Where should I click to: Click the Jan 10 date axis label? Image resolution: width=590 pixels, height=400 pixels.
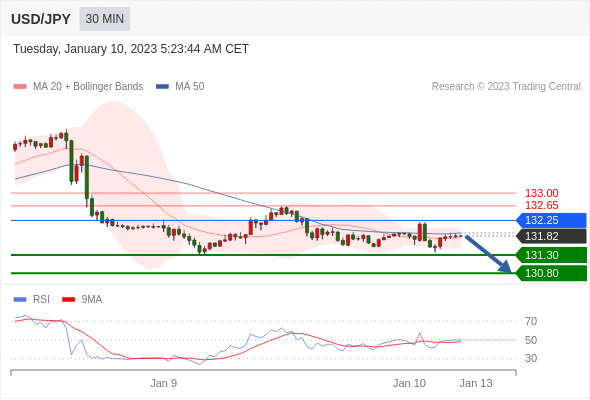(409, 383)
